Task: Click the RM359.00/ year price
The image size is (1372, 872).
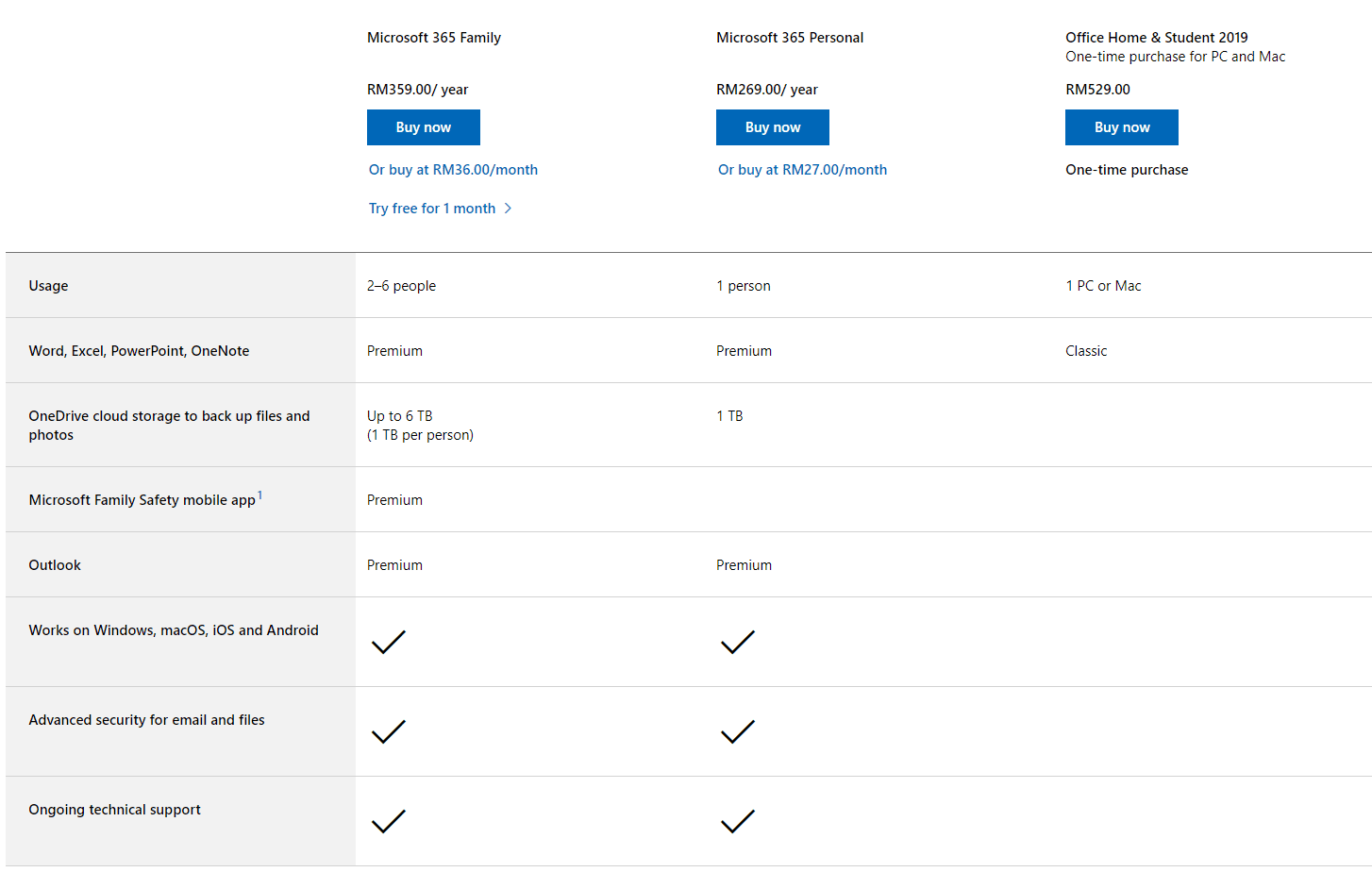Action: 417,90
